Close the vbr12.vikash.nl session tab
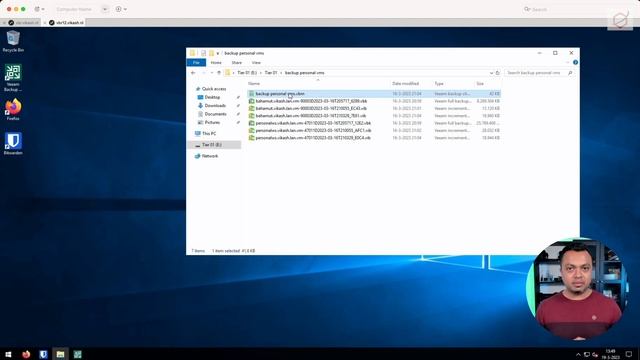This screenshot has height=360, width=640. click(45, 22)
